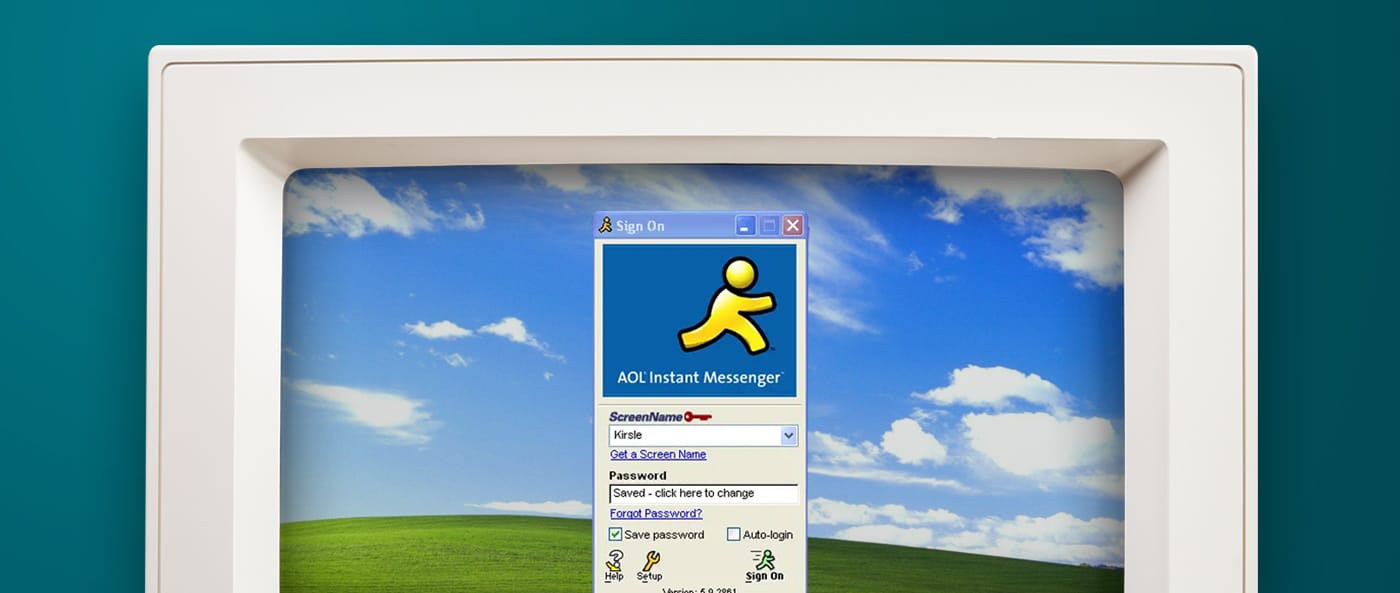Click the ScreenName label text
1400x593 pixels.
tap(645, 416)
